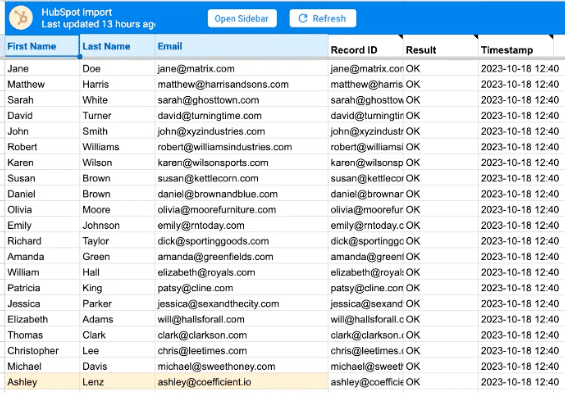The image size is (565, 393).
Task: Click the note marker on Record ID header
Action: click(x=401, y=37)
